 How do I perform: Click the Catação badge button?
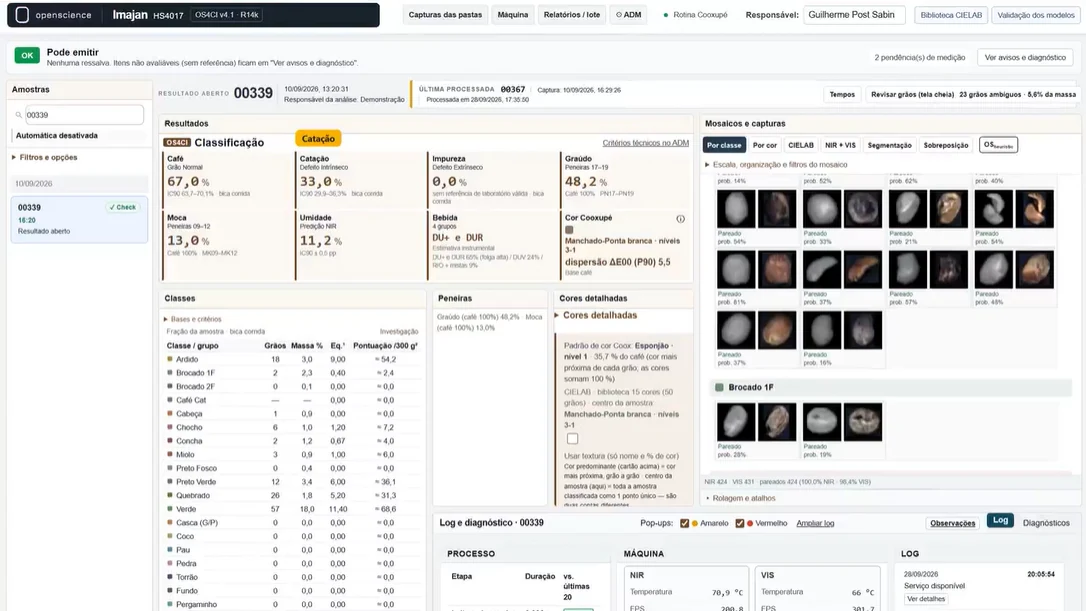click(318, 139)
